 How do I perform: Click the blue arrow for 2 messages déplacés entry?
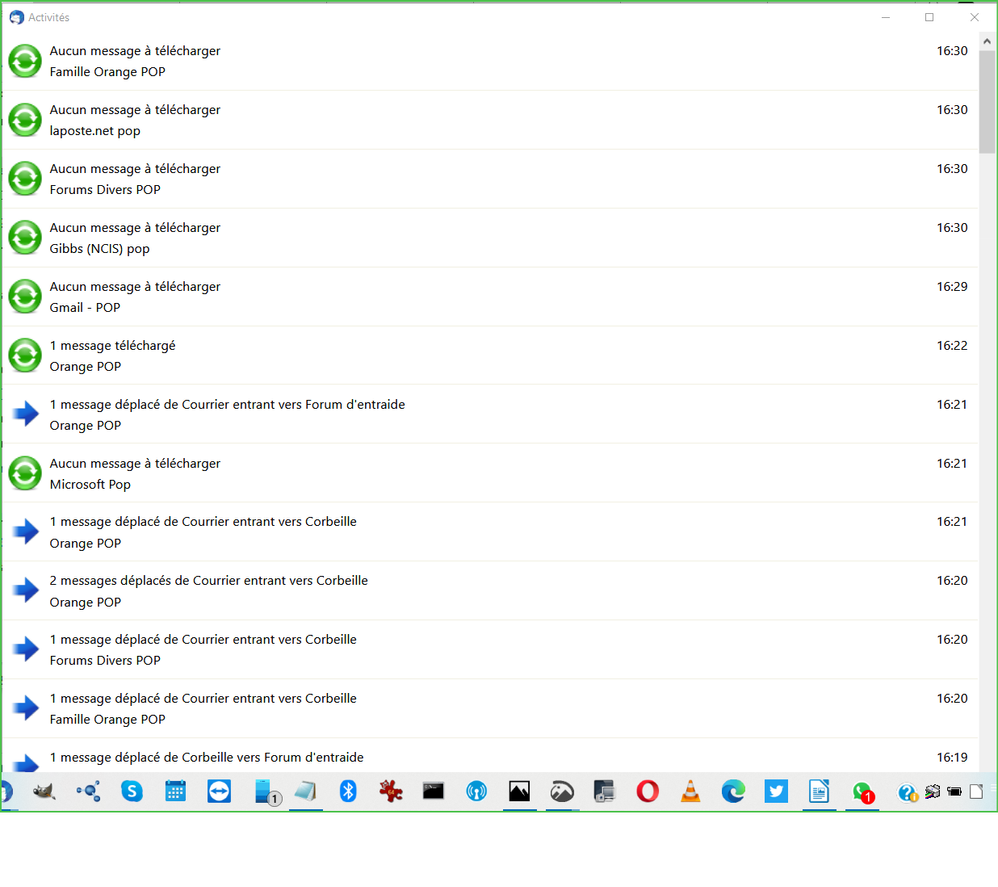(x=26, y=590)
